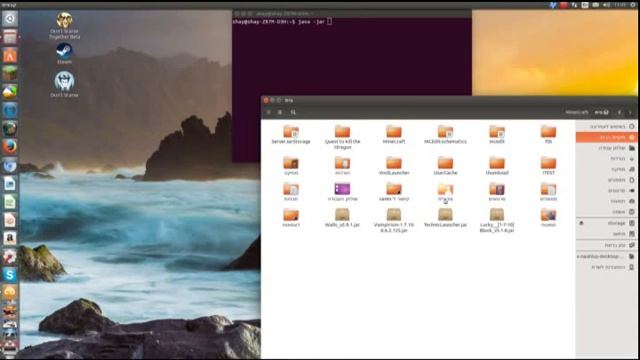
Task: Launch Firefox from the launcher
Action: (9, 146)
